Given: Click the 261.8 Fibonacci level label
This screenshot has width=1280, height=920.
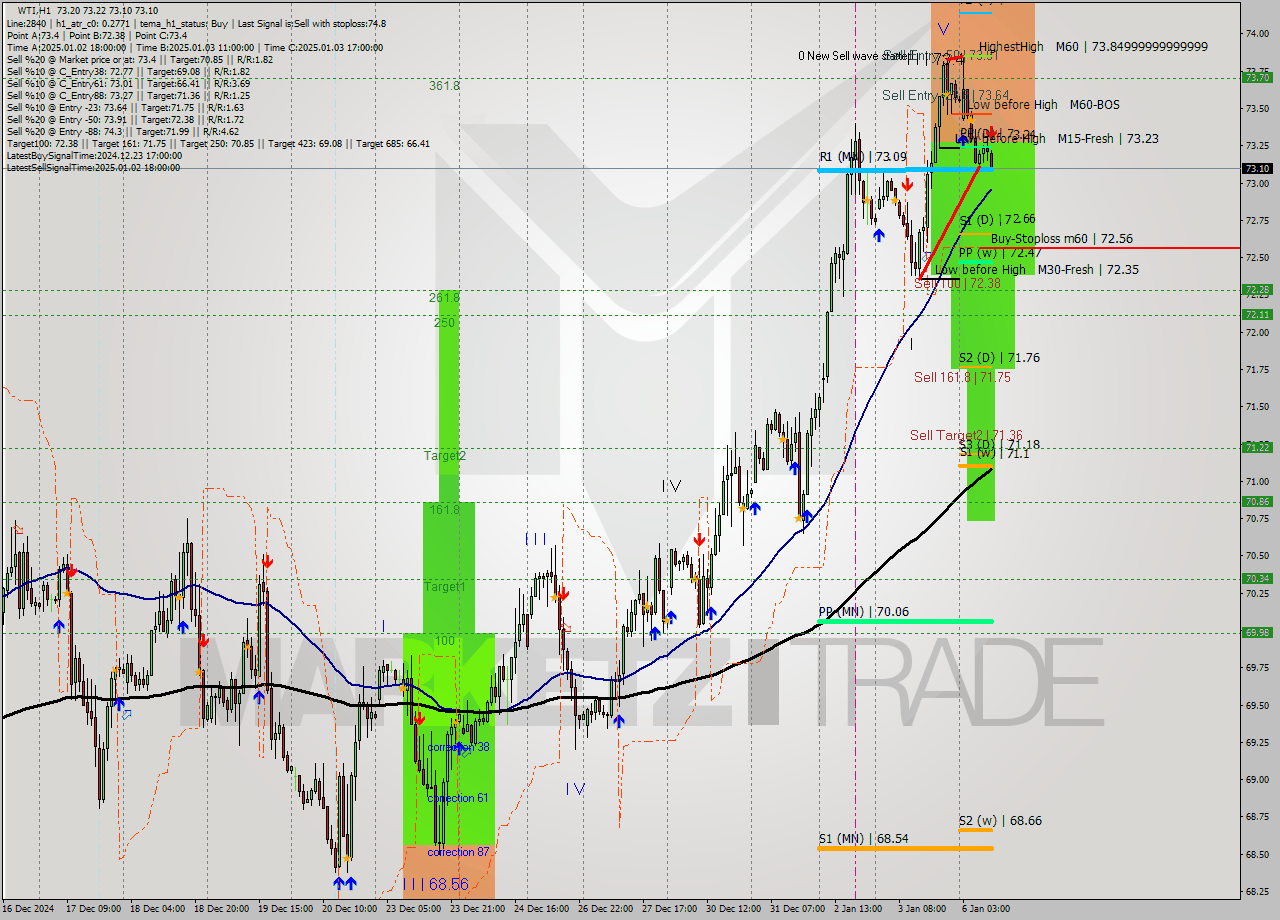Looking at the screenshot, I should 444,297.
